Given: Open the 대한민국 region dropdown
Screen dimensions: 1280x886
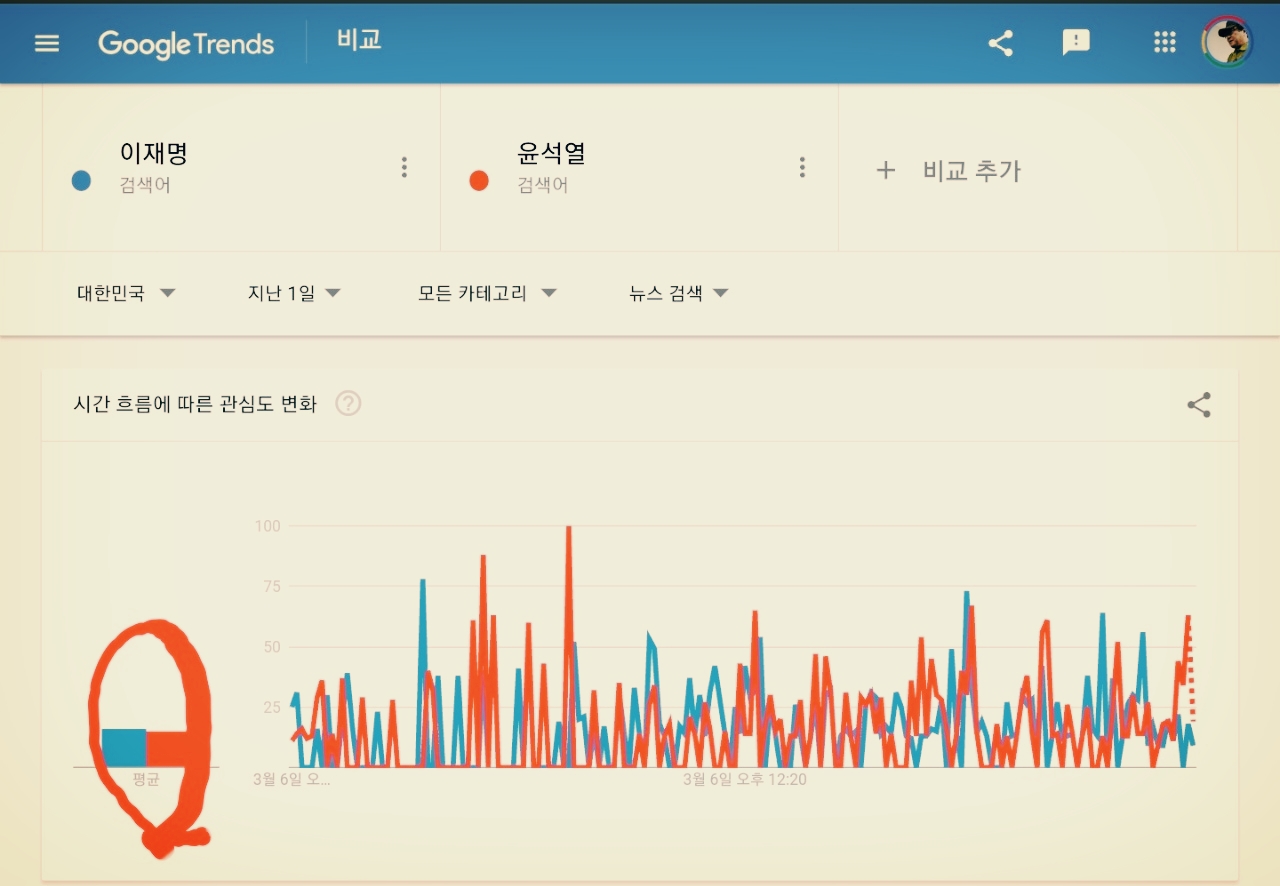Looking at the screenshot, I should 127,293.
